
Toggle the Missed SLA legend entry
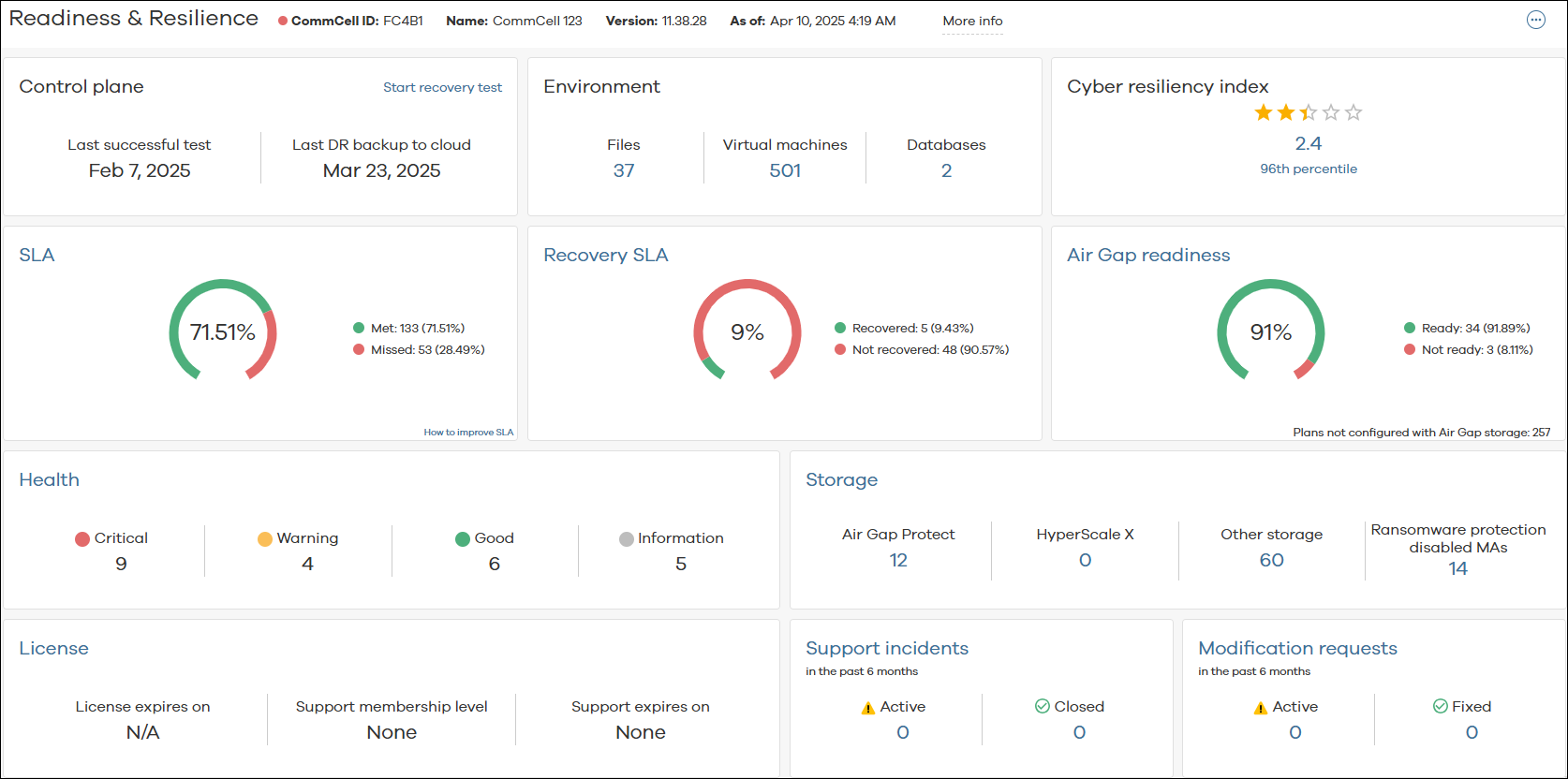[x=419, y=350]
